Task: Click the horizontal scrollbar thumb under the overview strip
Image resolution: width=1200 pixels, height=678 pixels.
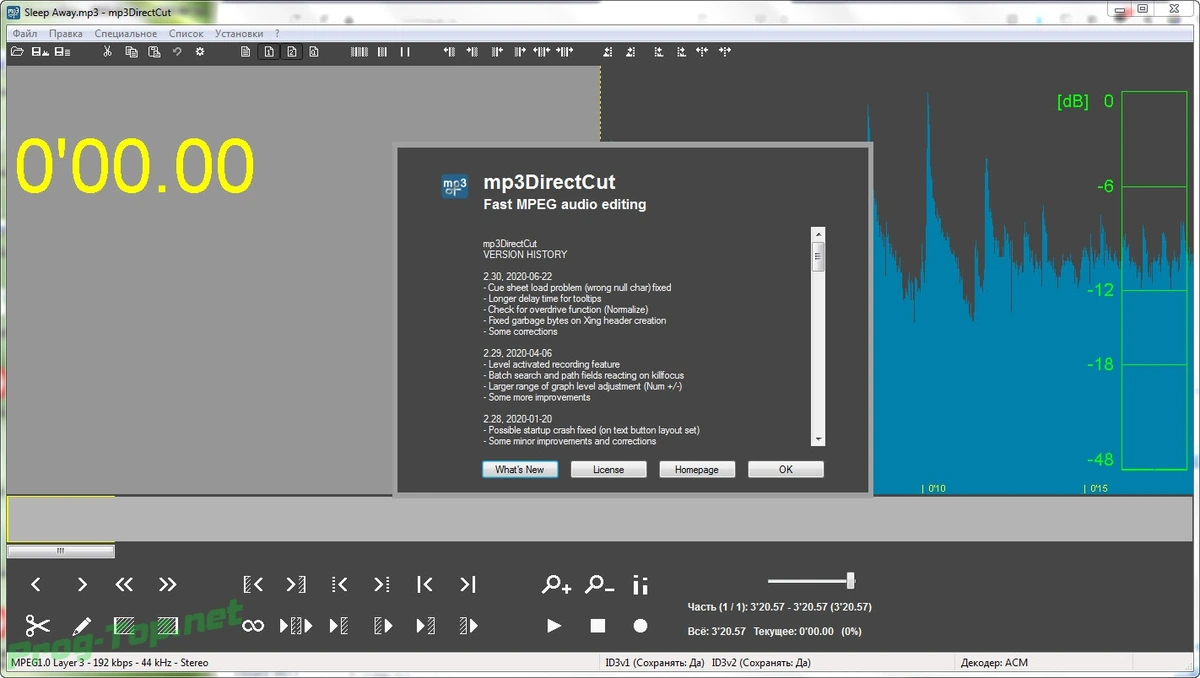Action: point(61,551)
